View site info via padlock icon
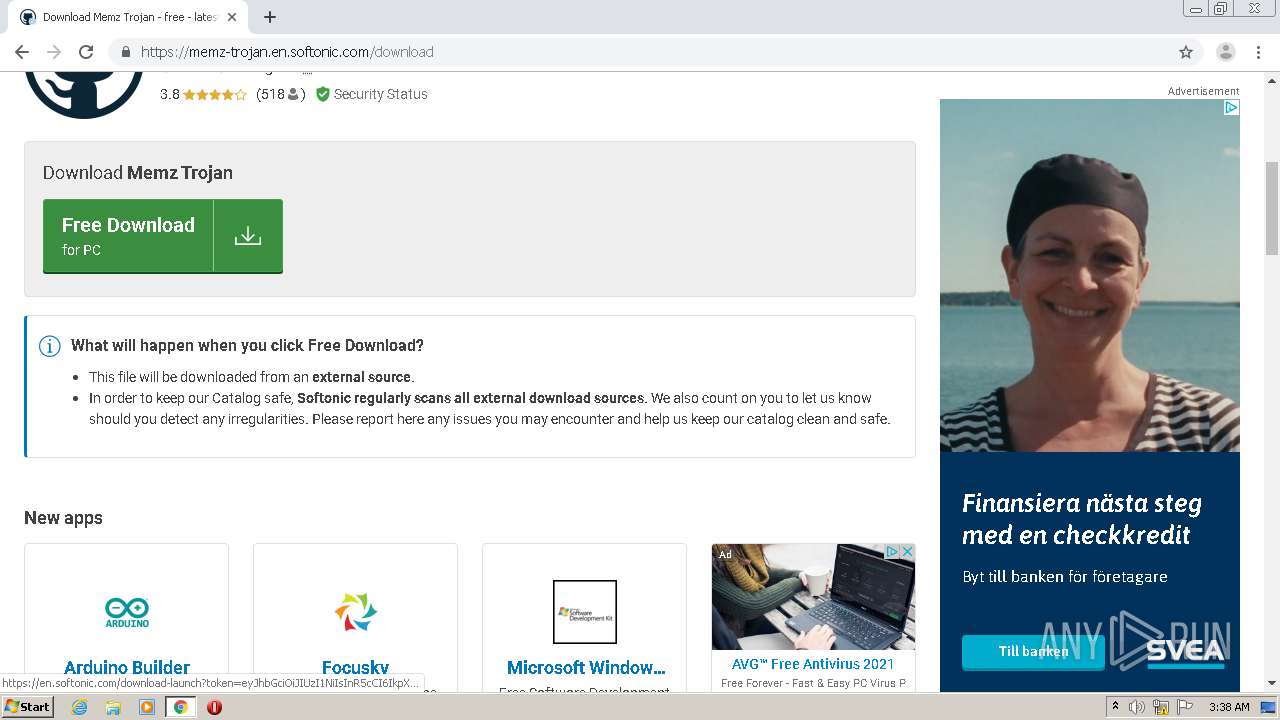This screenshot has width=1280, height=720. click(125, 52)
